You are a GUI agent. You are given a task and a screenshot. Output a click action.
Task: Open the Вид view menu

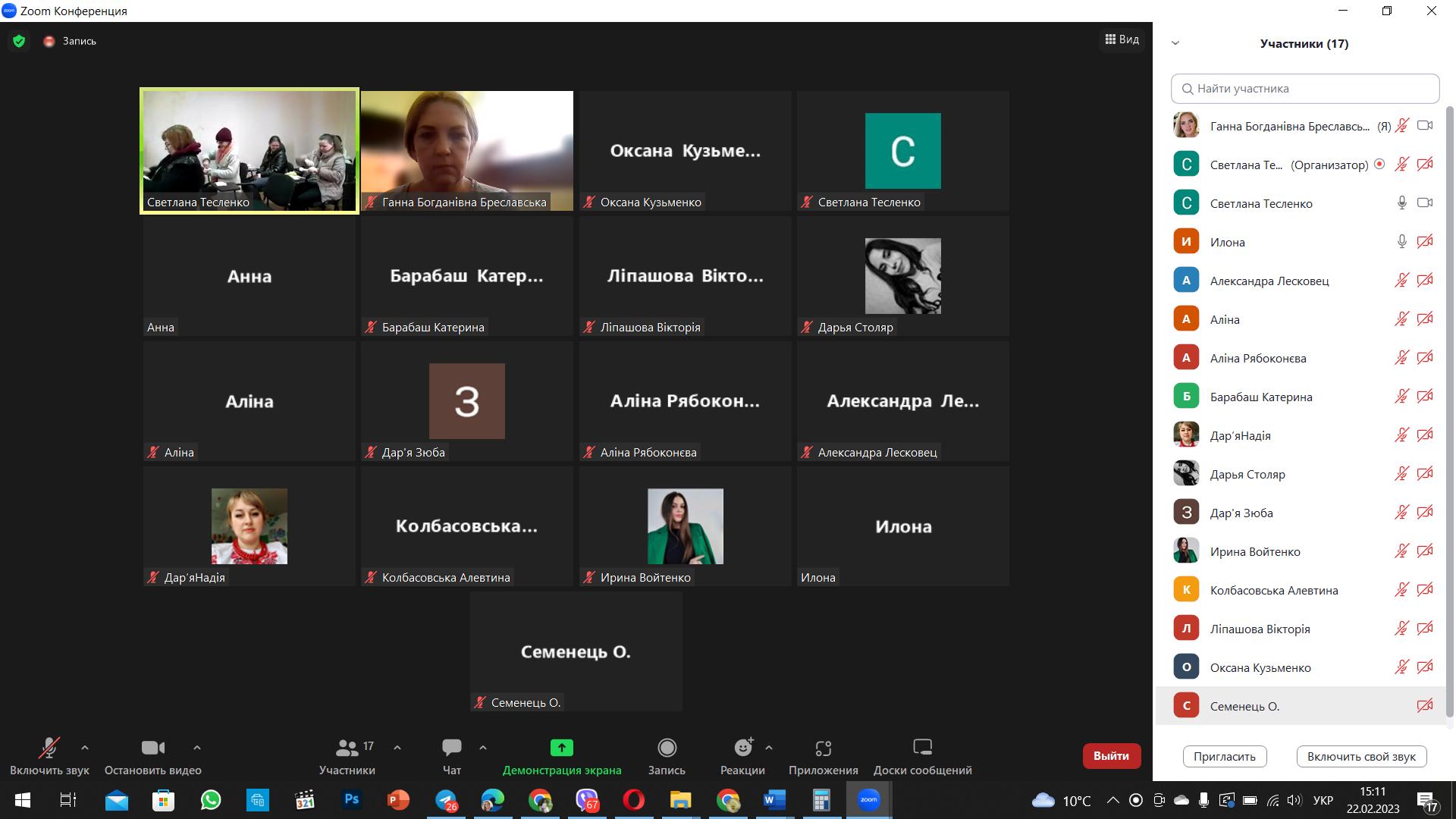point(1122,39)
